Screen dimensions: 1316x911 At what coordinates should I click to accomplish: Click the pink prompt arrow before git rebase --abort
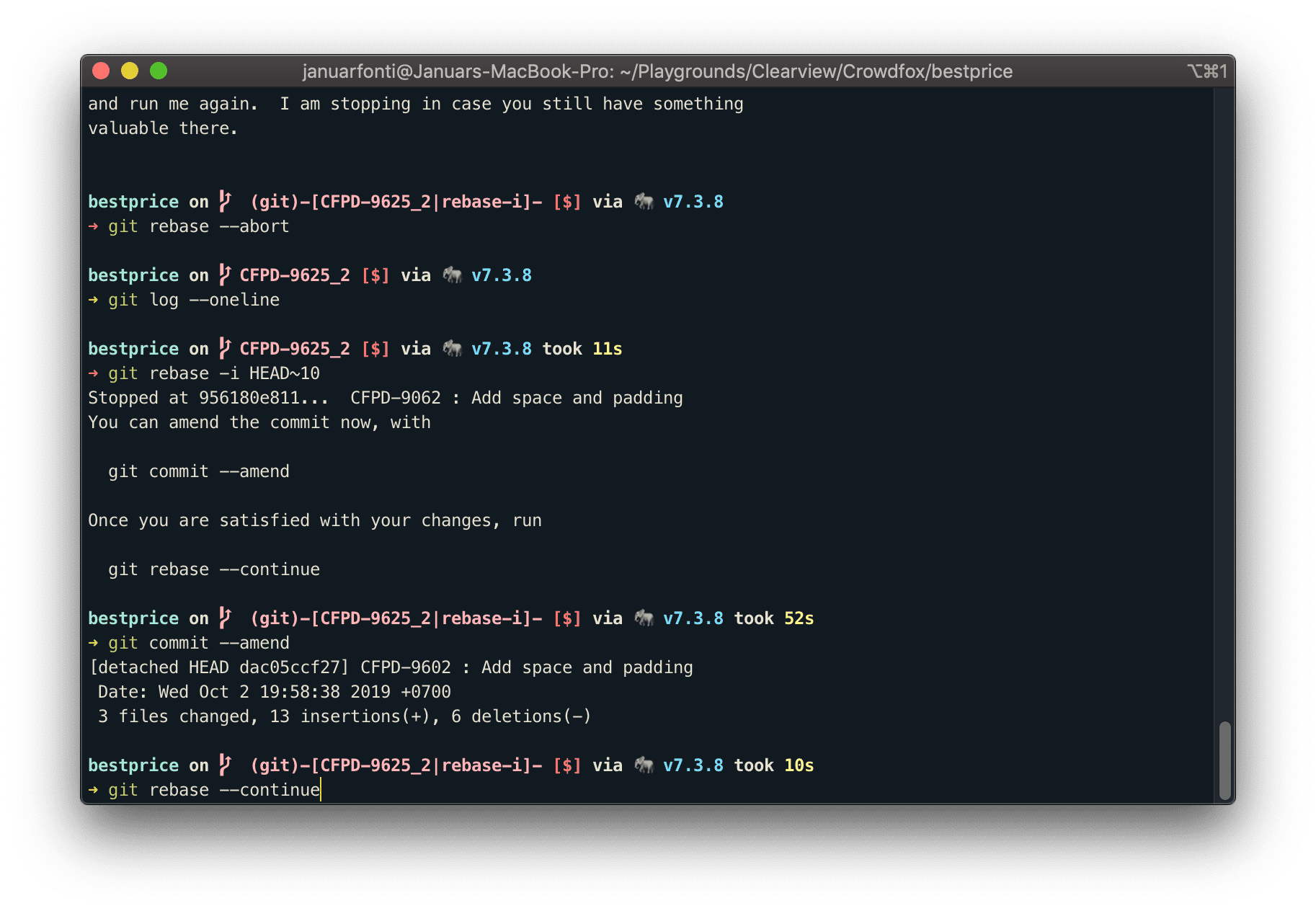coord(94,226)
